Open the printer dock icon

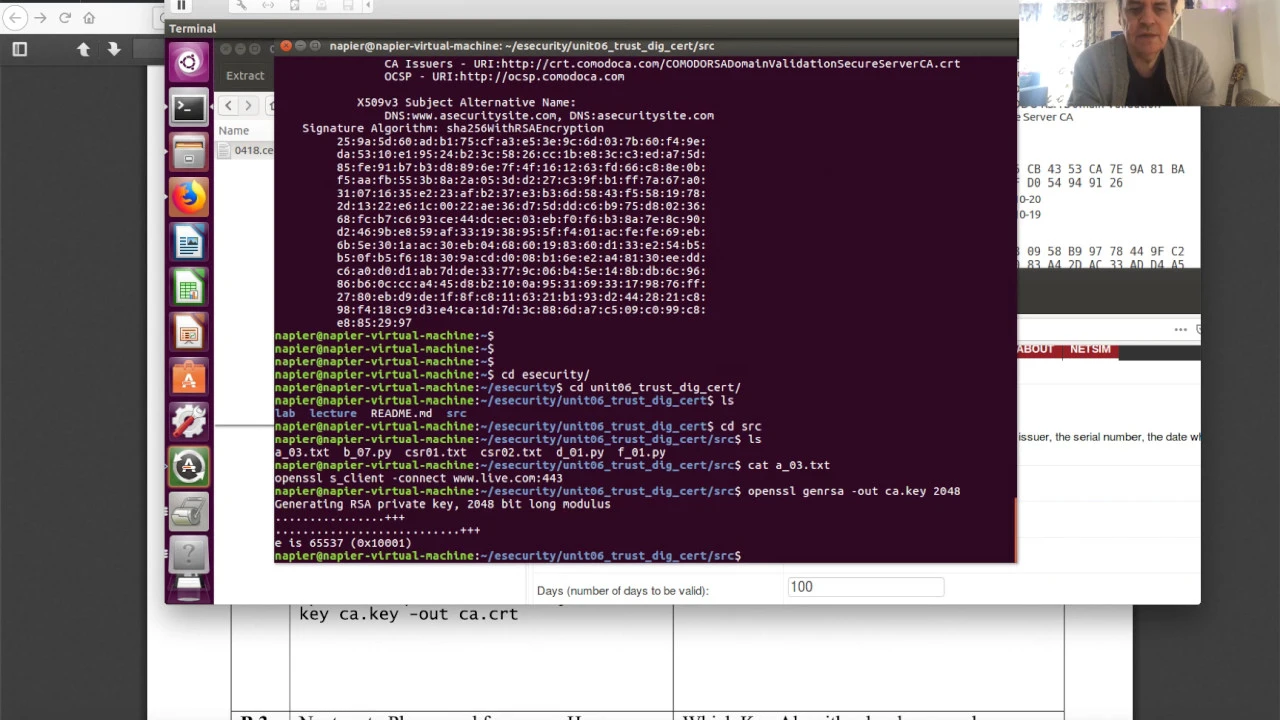click(x=189, y=512)
